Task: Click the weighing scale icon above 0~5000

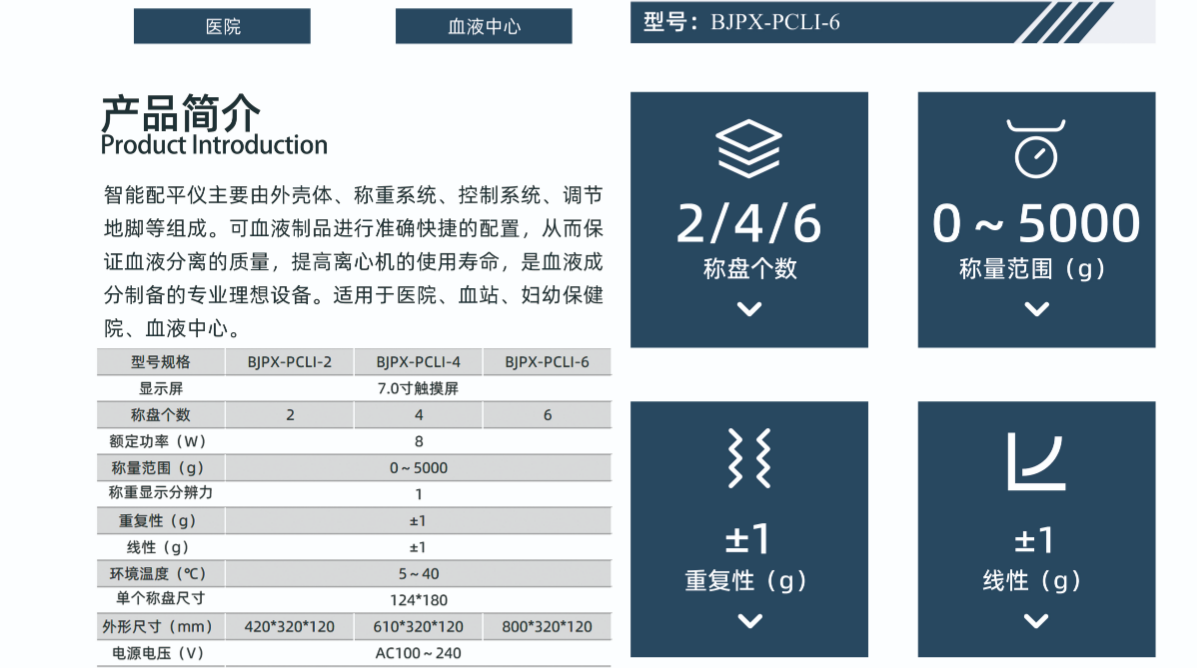Action: [1036, 148]
